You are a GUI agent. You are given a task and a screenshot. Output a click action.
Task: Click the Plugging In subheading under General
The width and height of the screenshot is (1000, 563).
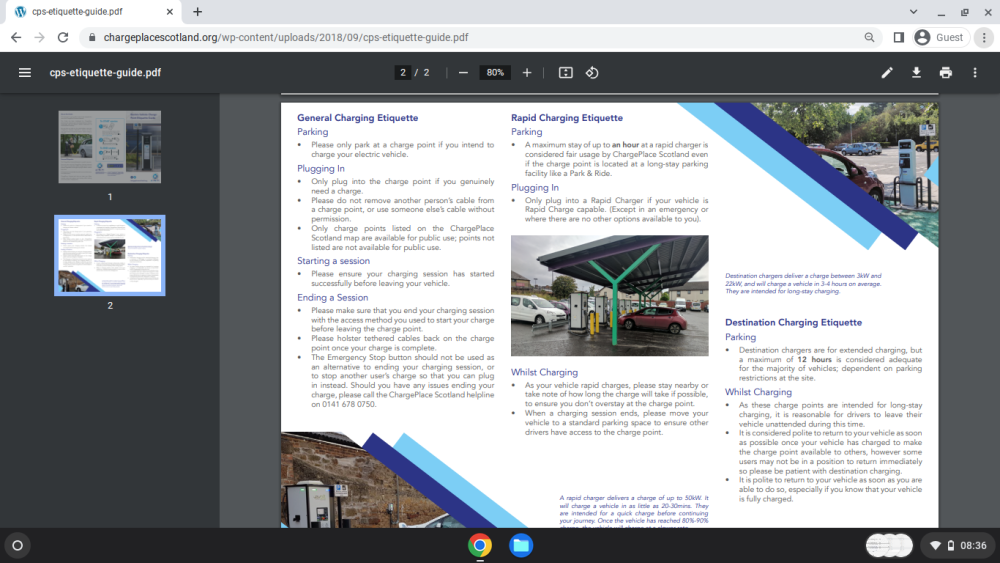[321, 168]
